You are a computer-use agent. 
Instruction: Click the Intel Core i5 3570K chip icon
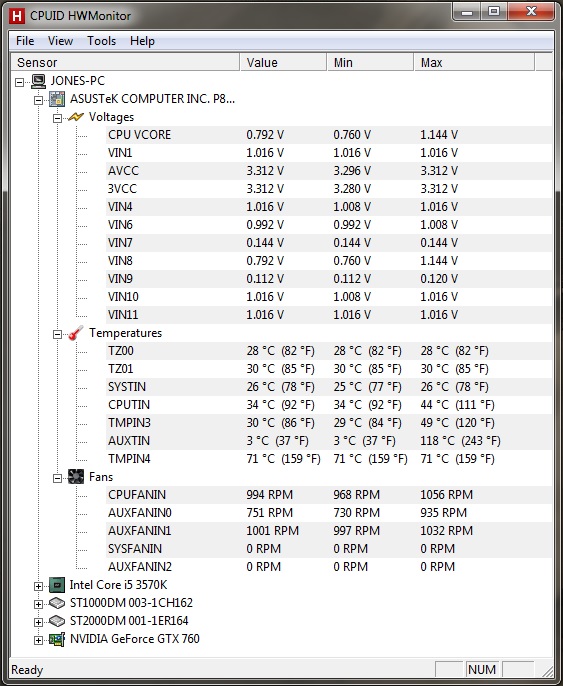point(57,585)
